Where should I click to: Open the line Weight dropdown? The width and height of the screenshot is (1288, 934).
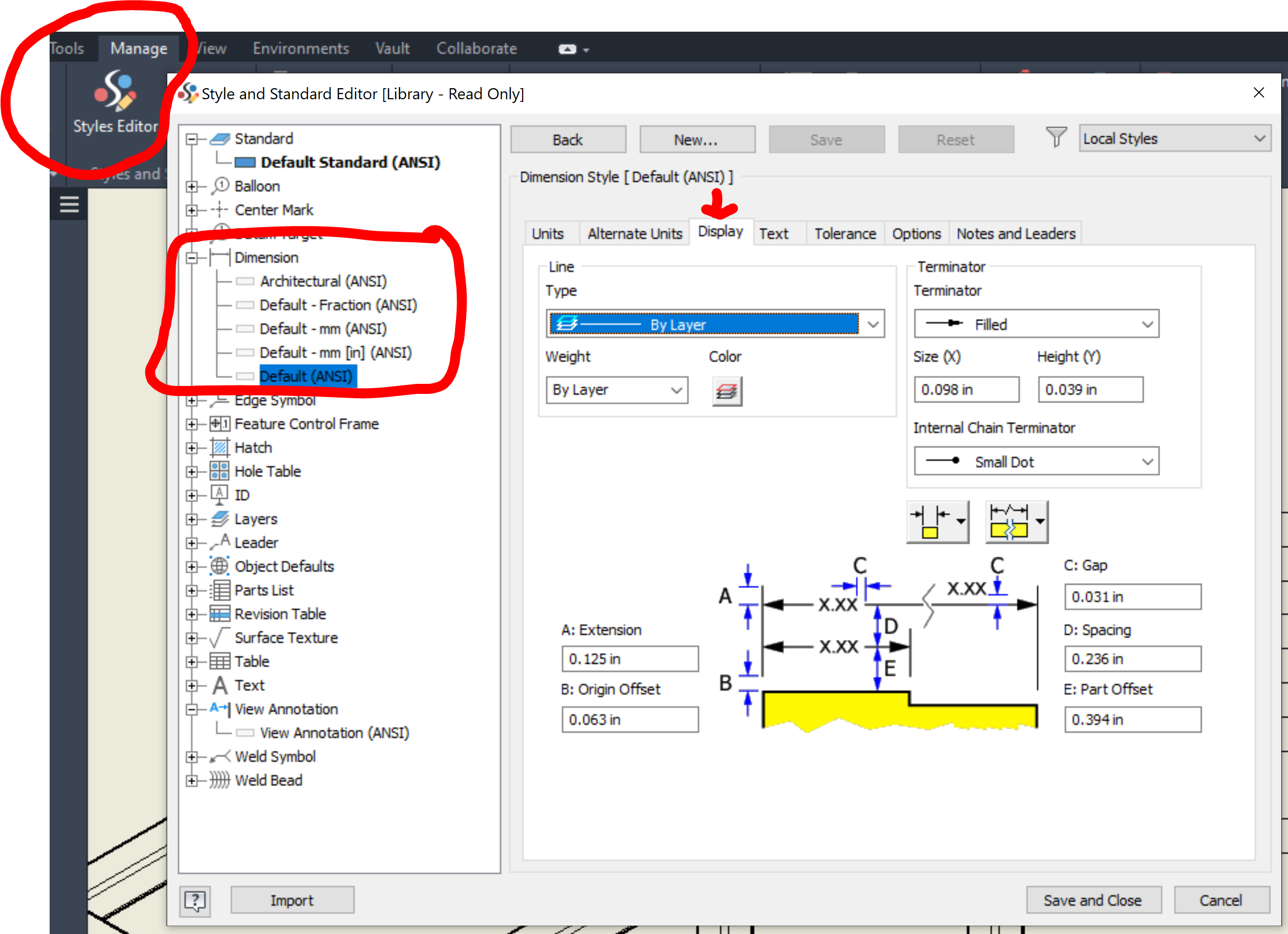coord(617,390)
